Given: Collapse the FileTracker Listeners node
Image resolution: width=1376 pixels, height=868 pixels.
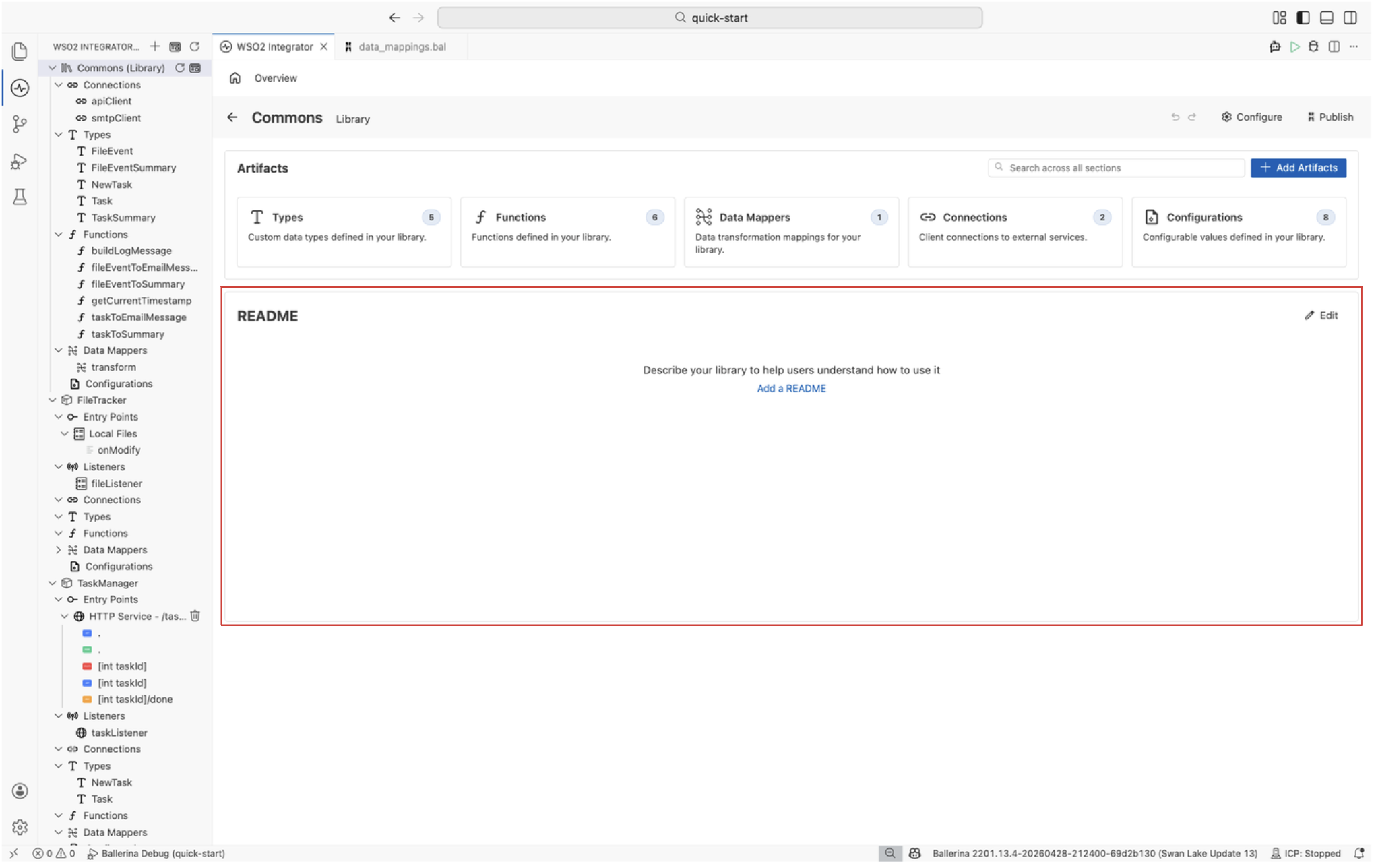Looking at the screenshot, I should (x=59, y=467).
